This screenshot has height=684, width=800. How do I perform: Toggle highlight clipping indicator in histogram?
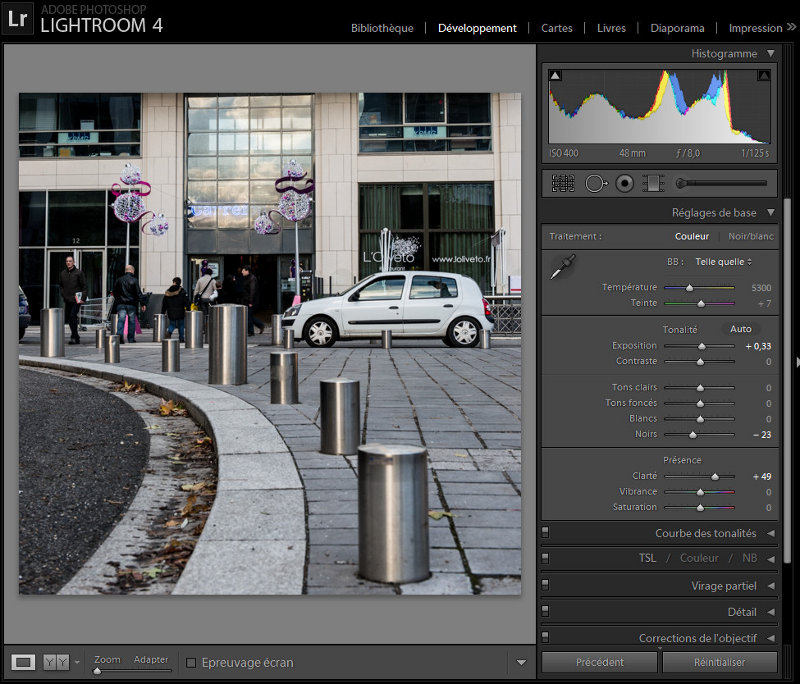[x=764, y=75]
